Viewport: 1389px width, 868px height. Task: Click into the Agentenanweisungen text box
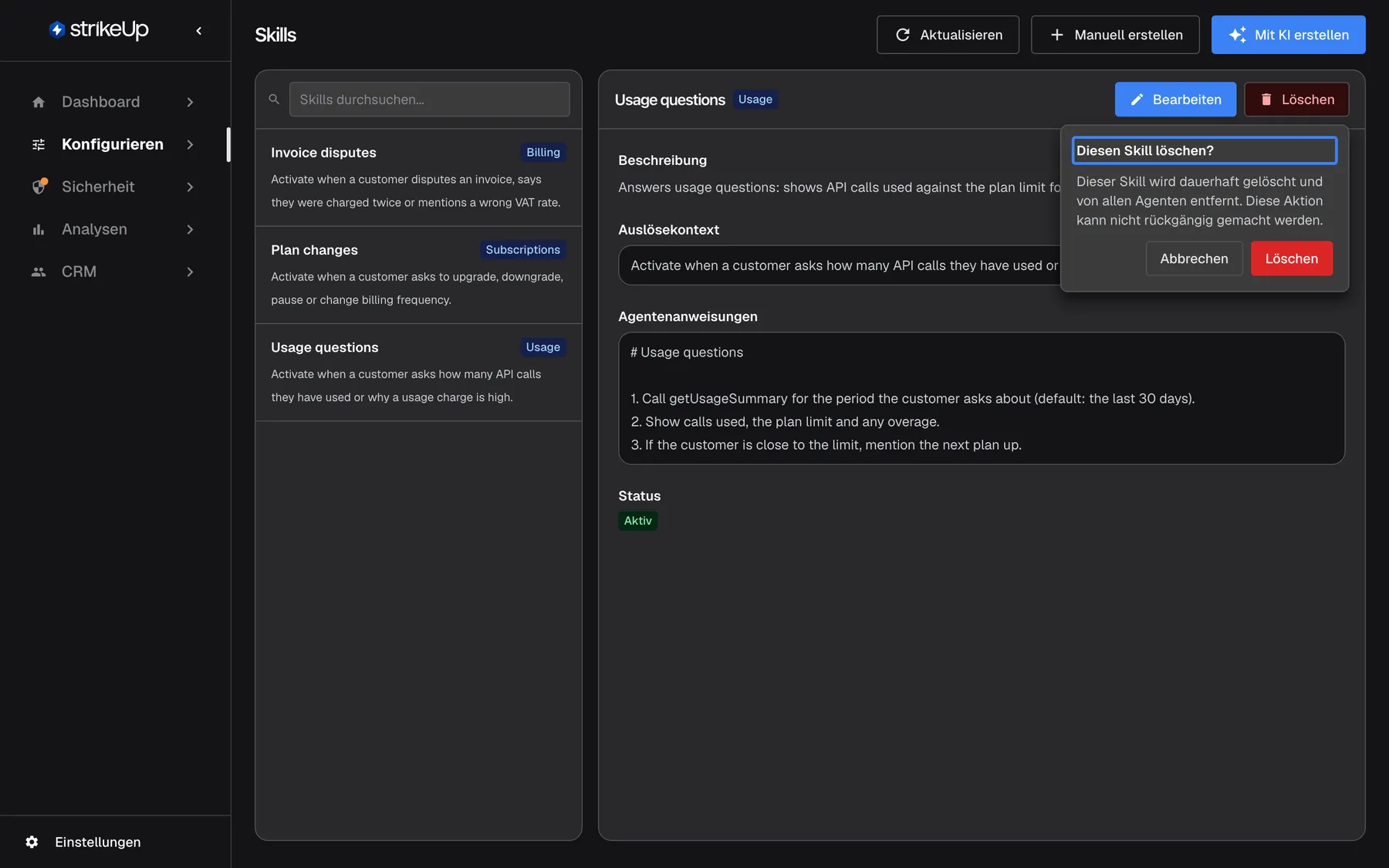982,398
